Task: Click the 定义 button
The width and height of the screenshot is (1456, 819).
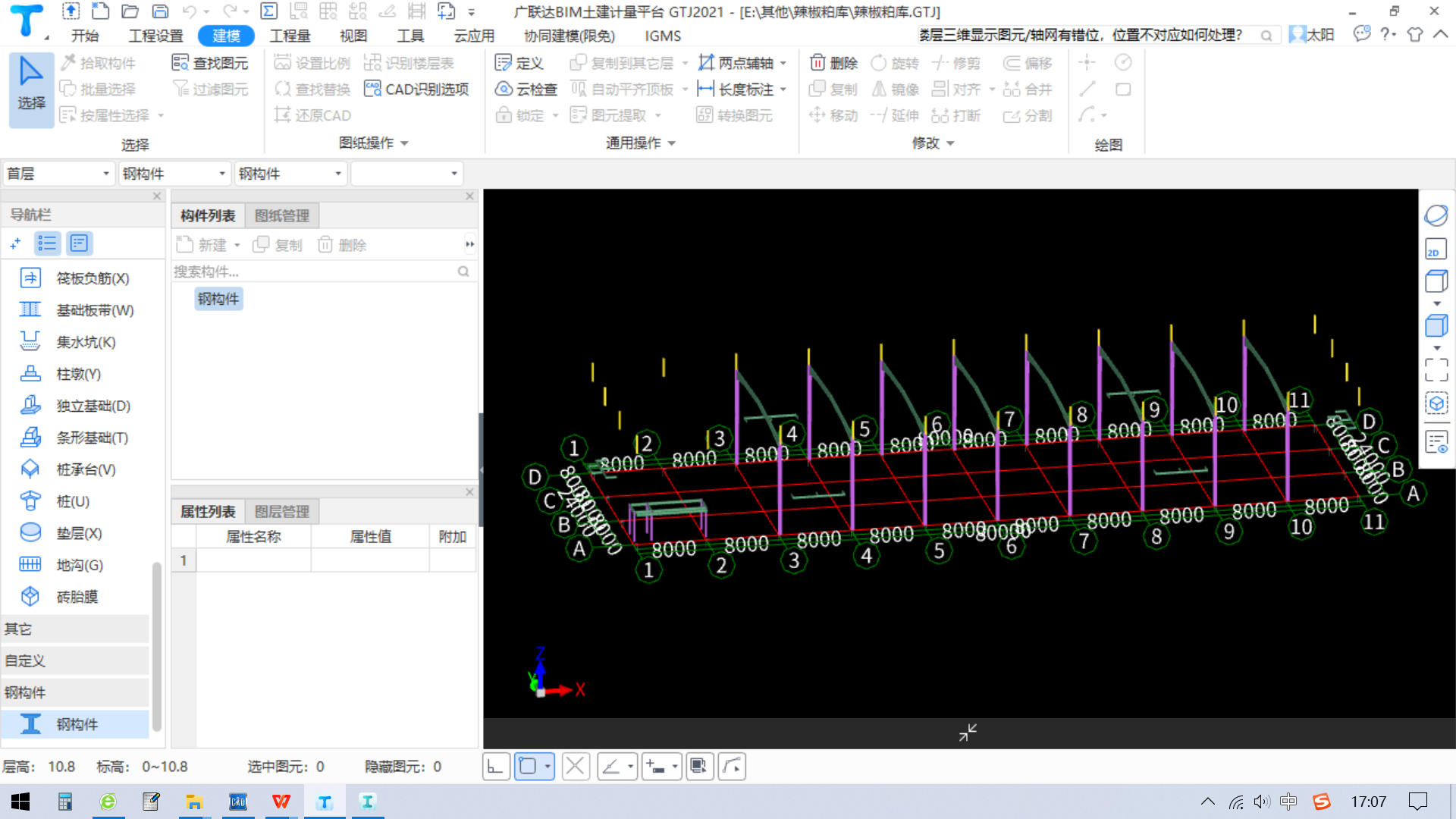Action: click(519, 63)
